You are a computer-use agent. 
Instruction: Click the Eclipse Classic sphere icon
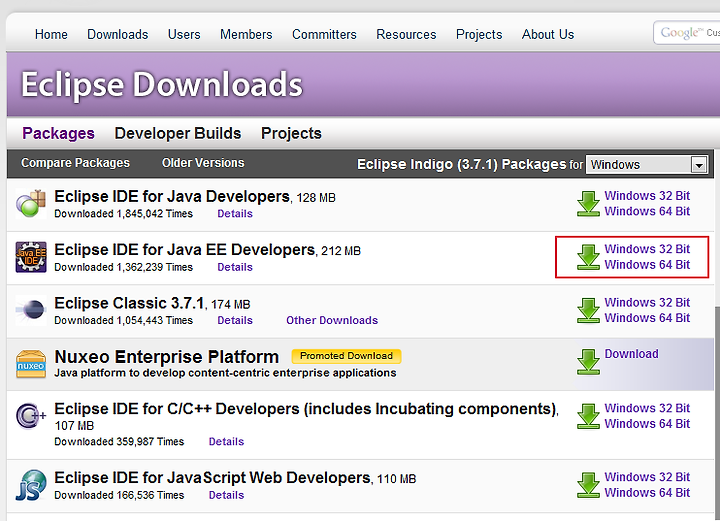31,310
